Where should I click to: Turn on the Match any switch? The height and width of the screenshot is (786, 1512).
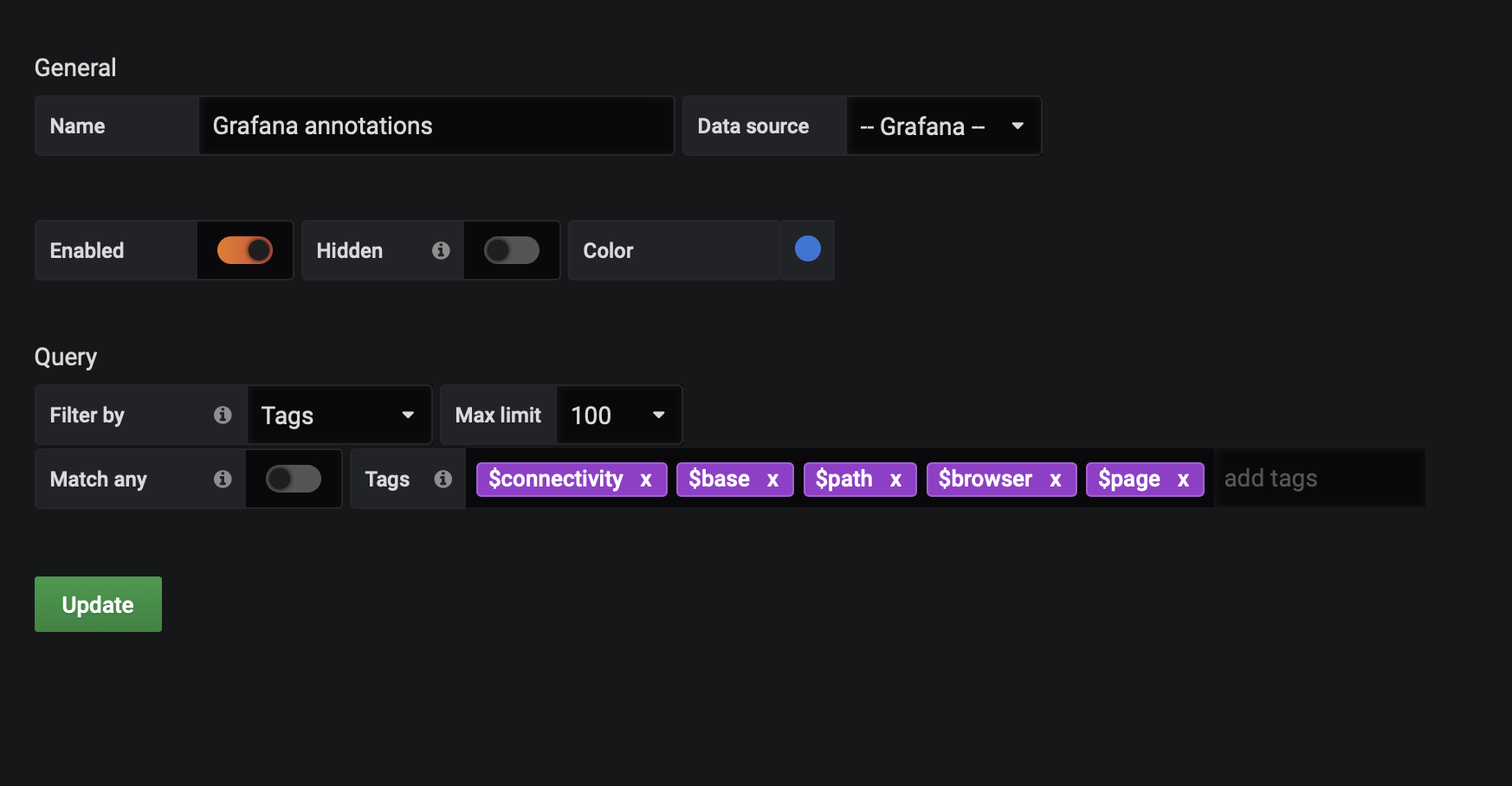pyautogui.click(x=294, y=479)
